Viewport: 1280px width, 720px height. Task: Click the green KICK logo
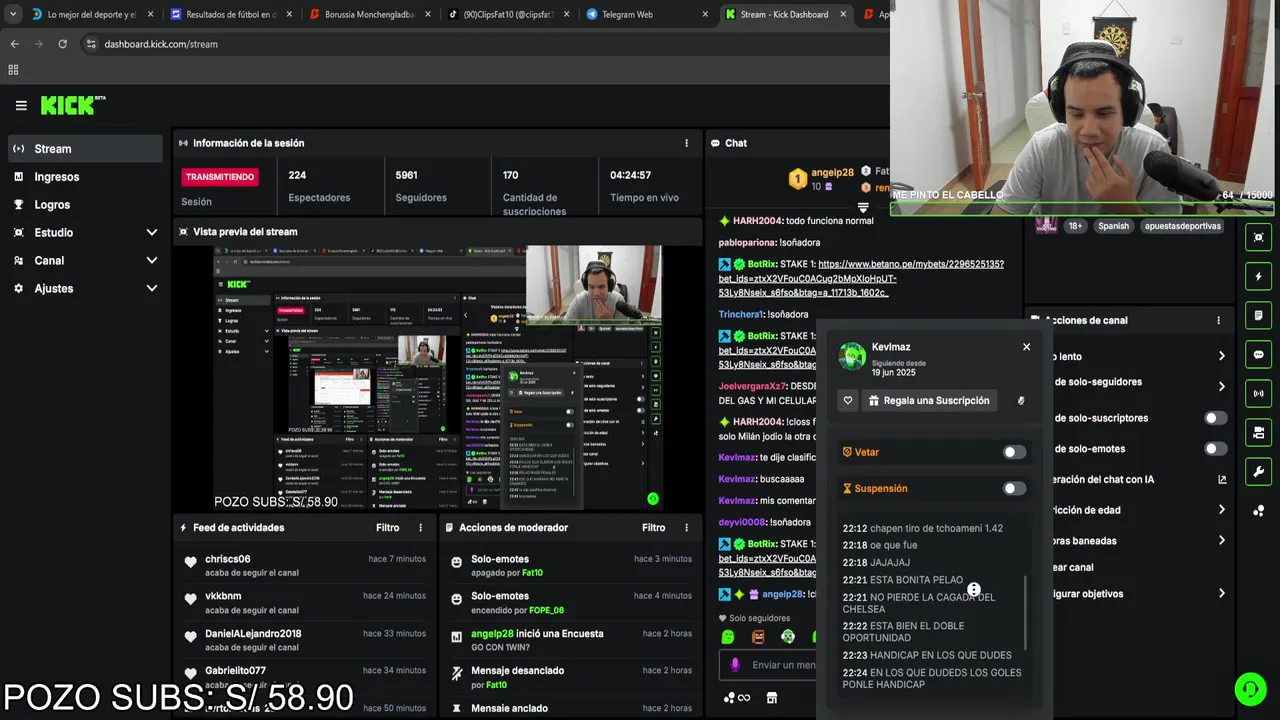67,105
